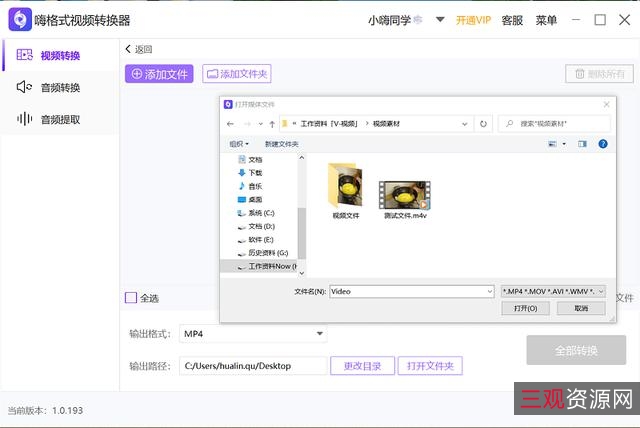The width and height of the screenshot is (640, 428).
Task: Close the file open dialog
Action: click(607, 104)
